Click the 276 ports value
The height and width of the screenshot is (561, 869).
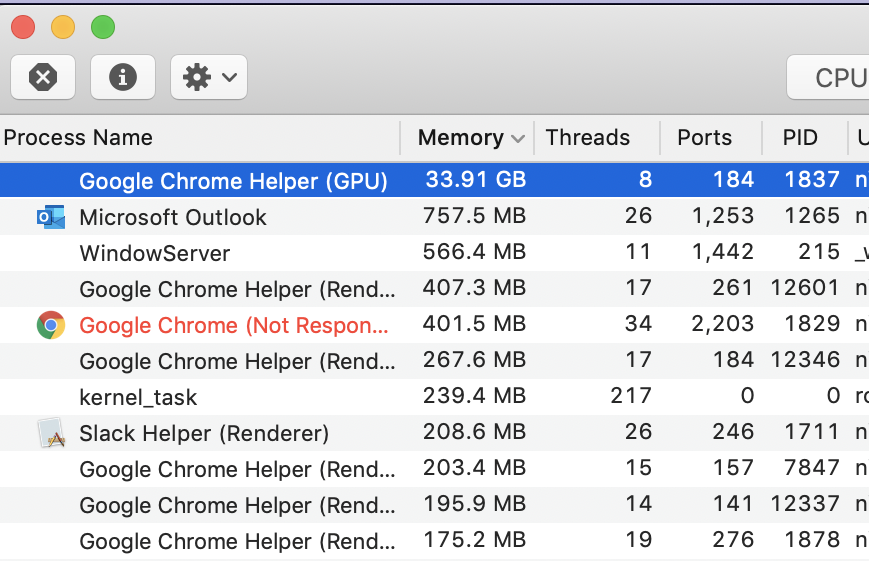tap(733, 540)
